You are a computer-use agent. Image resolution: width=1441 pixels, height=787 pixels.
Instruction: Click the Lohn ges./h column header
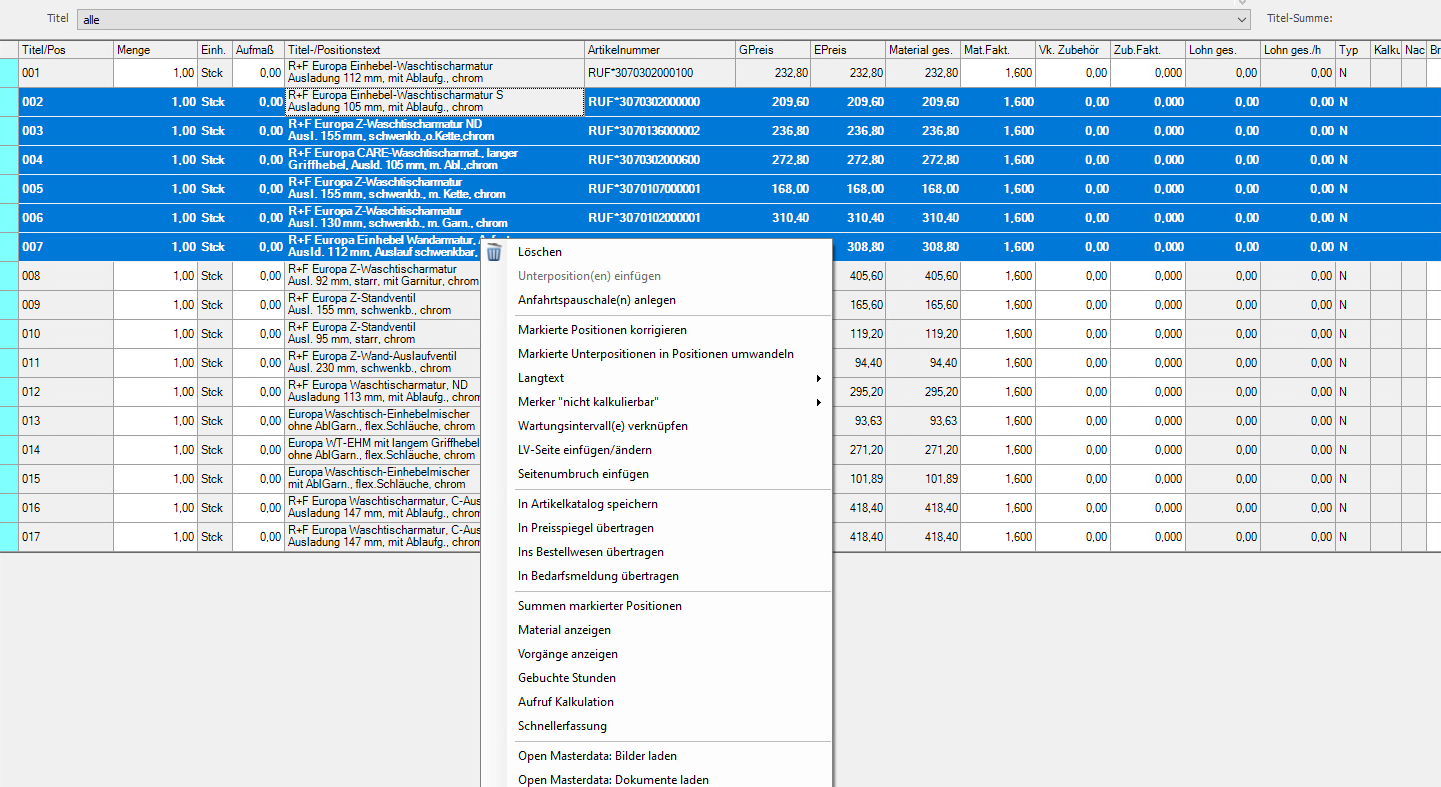(1298, 50)
